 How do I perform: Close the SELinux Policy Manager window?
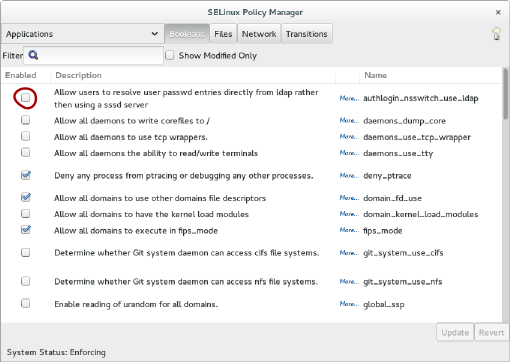coord(498,12)
